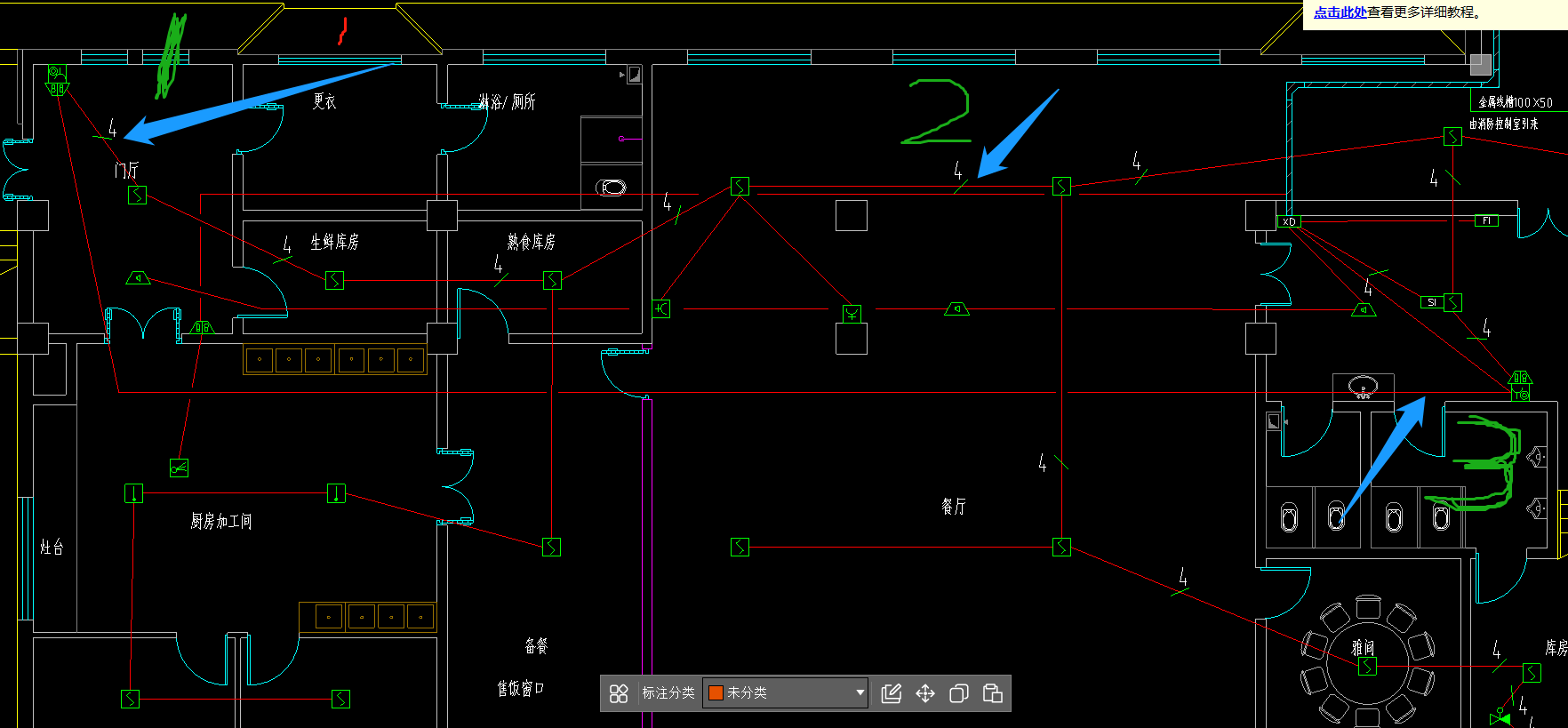This screenshot has height=728, width=1568.
Task: Click the 灶台 label
Action: click(52, 548)
